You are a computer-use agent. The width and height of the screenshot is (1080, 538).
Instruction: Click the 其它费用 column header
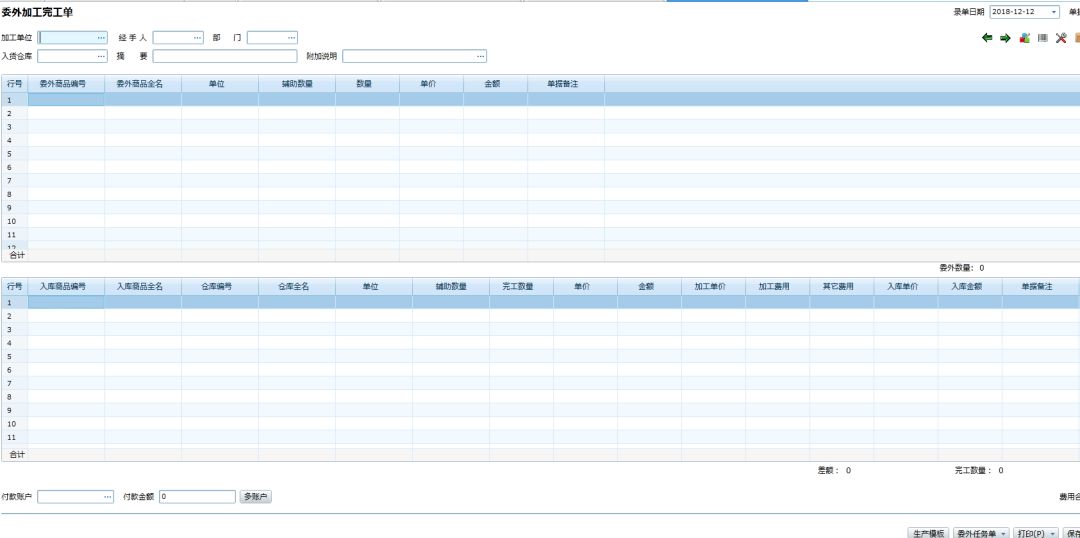tap(842, 287)
